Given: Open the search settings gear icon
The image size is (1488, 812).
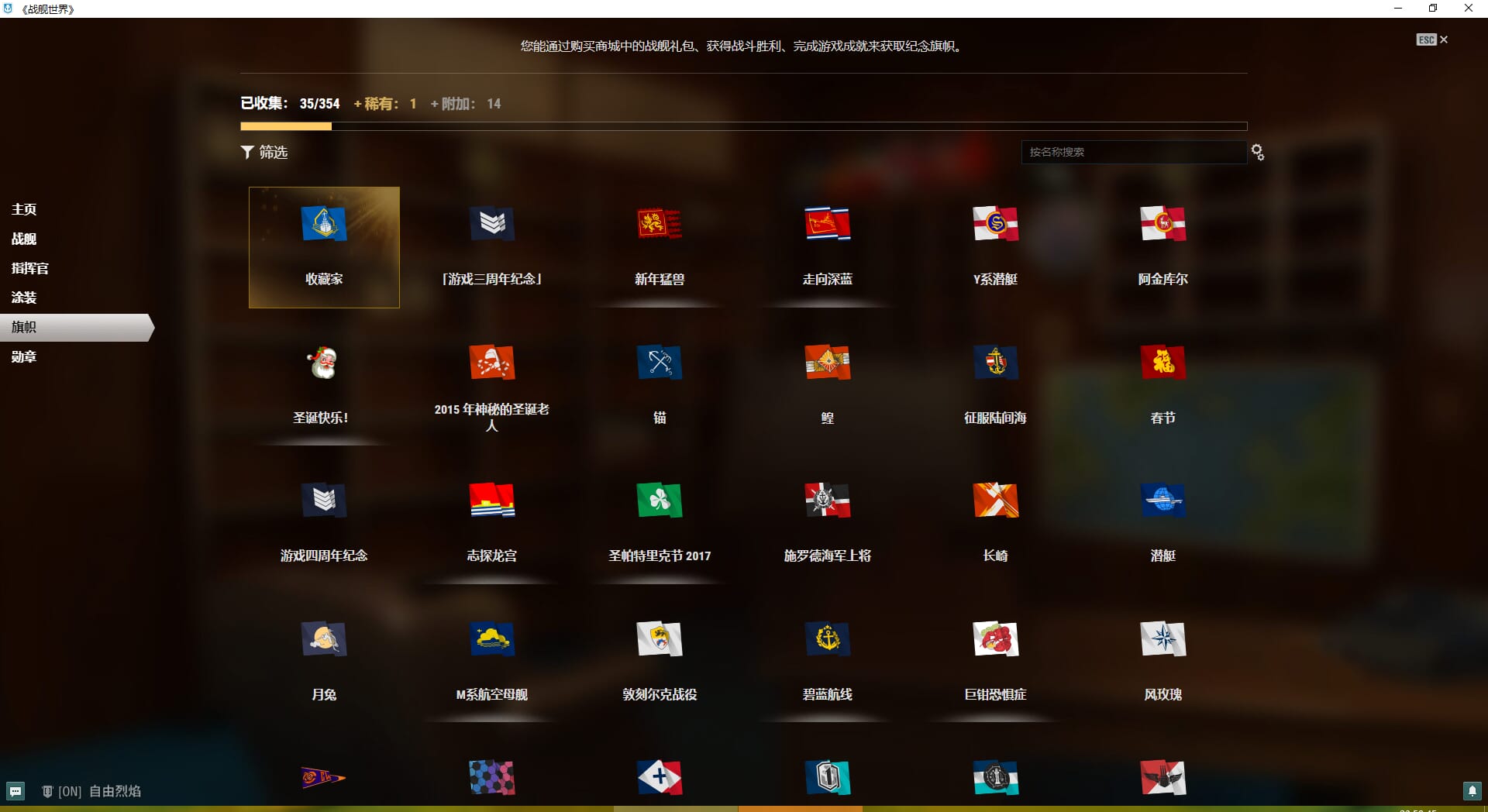Looking at the screenshot, I should pos(1258,153).
